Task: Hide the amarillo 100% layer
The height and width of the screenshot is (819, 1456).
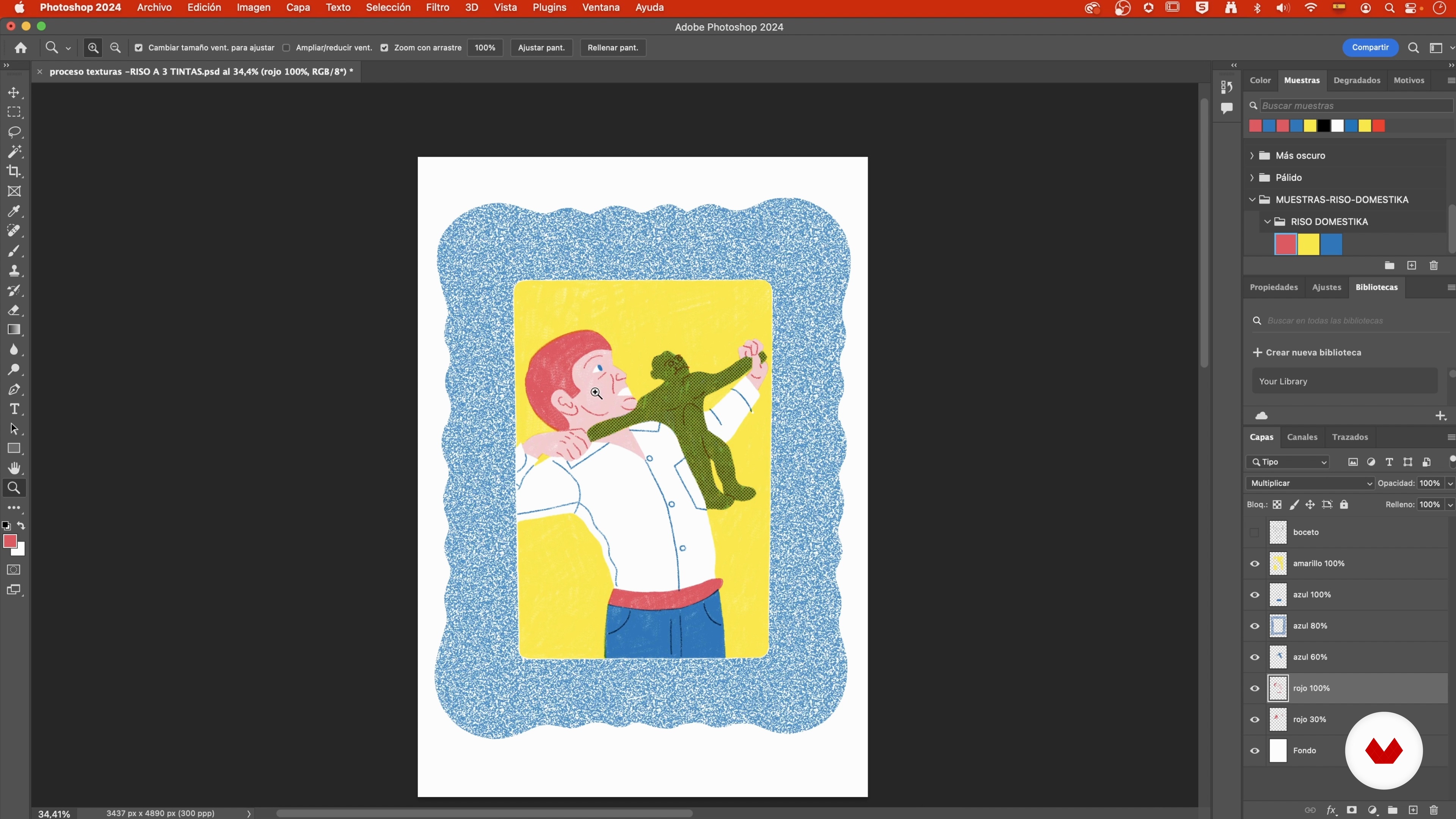Action: [x=1255, y=563]
